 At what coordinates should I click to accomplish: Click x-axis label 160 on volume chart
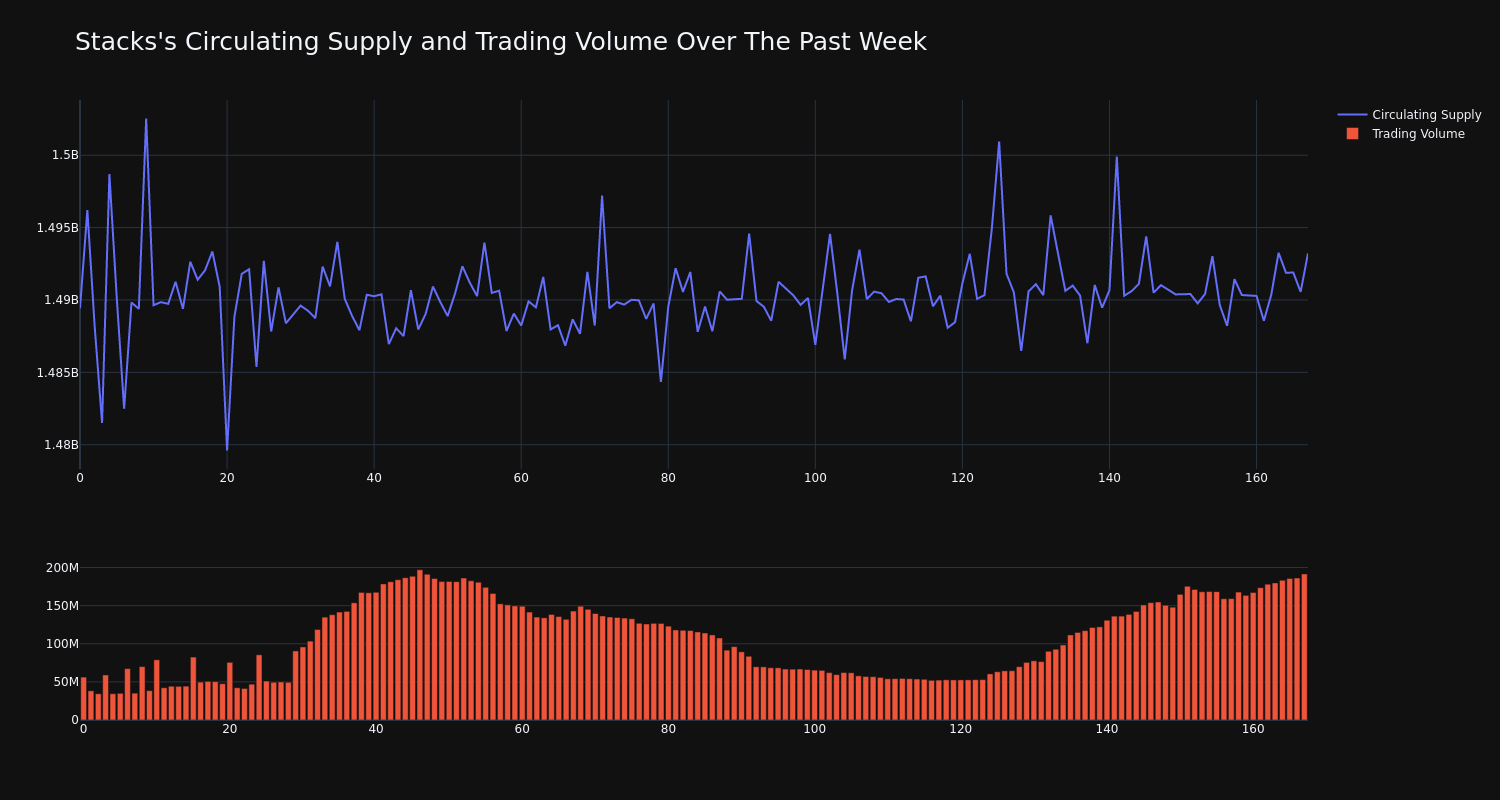1253,729
